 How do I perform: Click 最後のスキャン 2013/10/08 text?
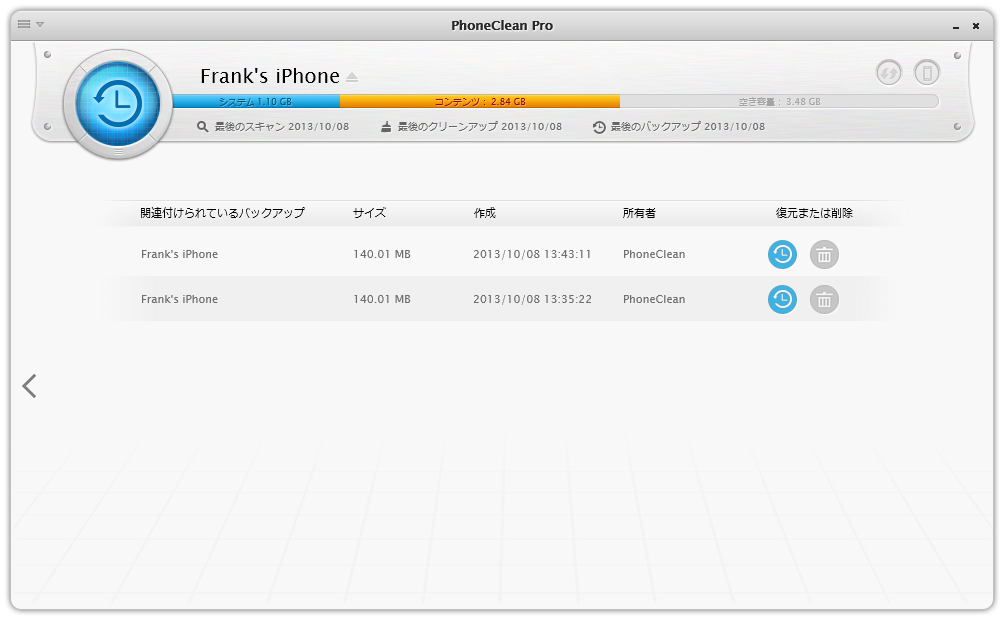[282, 127]
